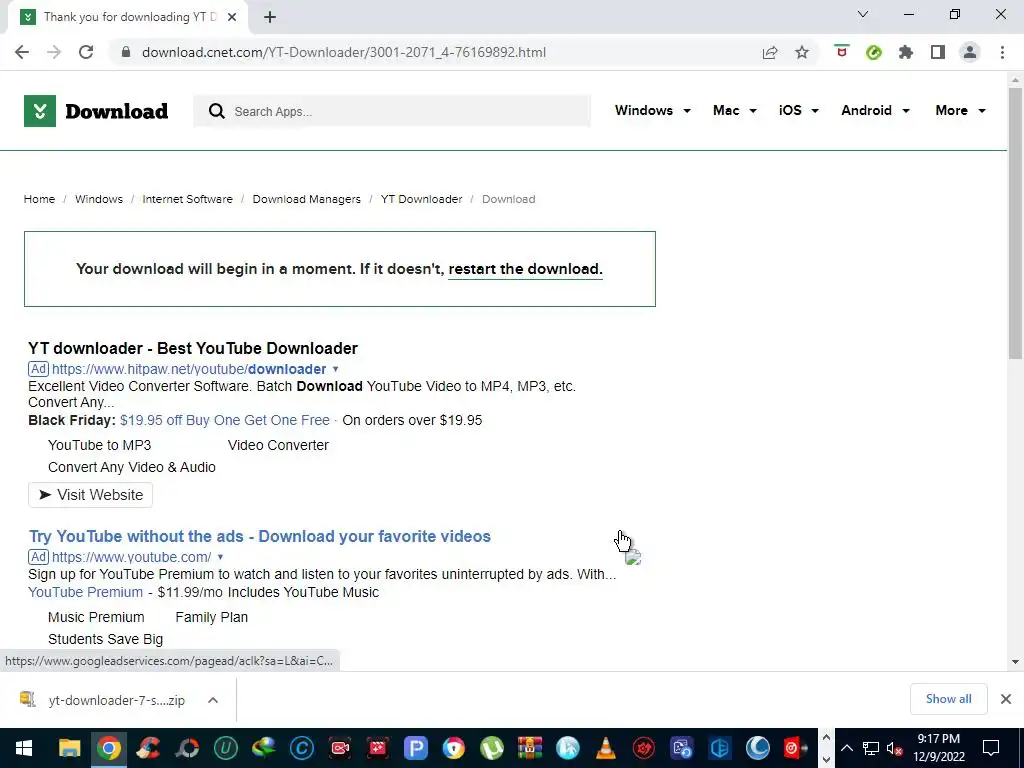Go back to the previous page

pos(22,52)
